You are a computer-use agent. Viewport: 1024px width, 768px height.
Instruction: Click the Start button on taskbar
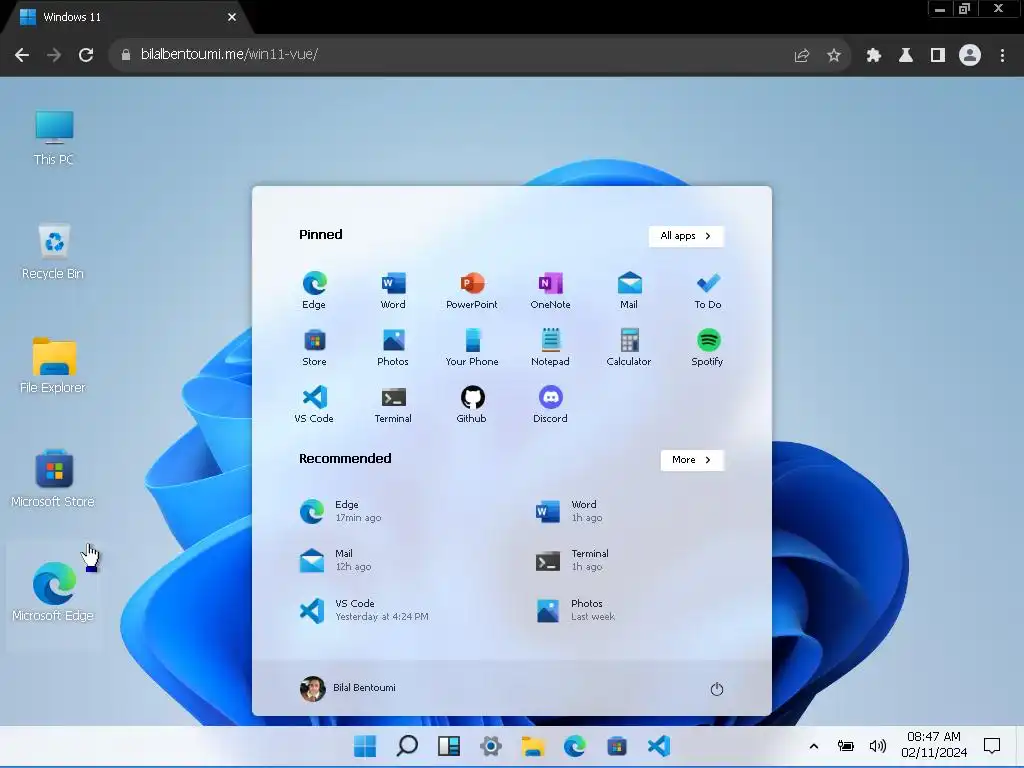(x=365, y=746)
